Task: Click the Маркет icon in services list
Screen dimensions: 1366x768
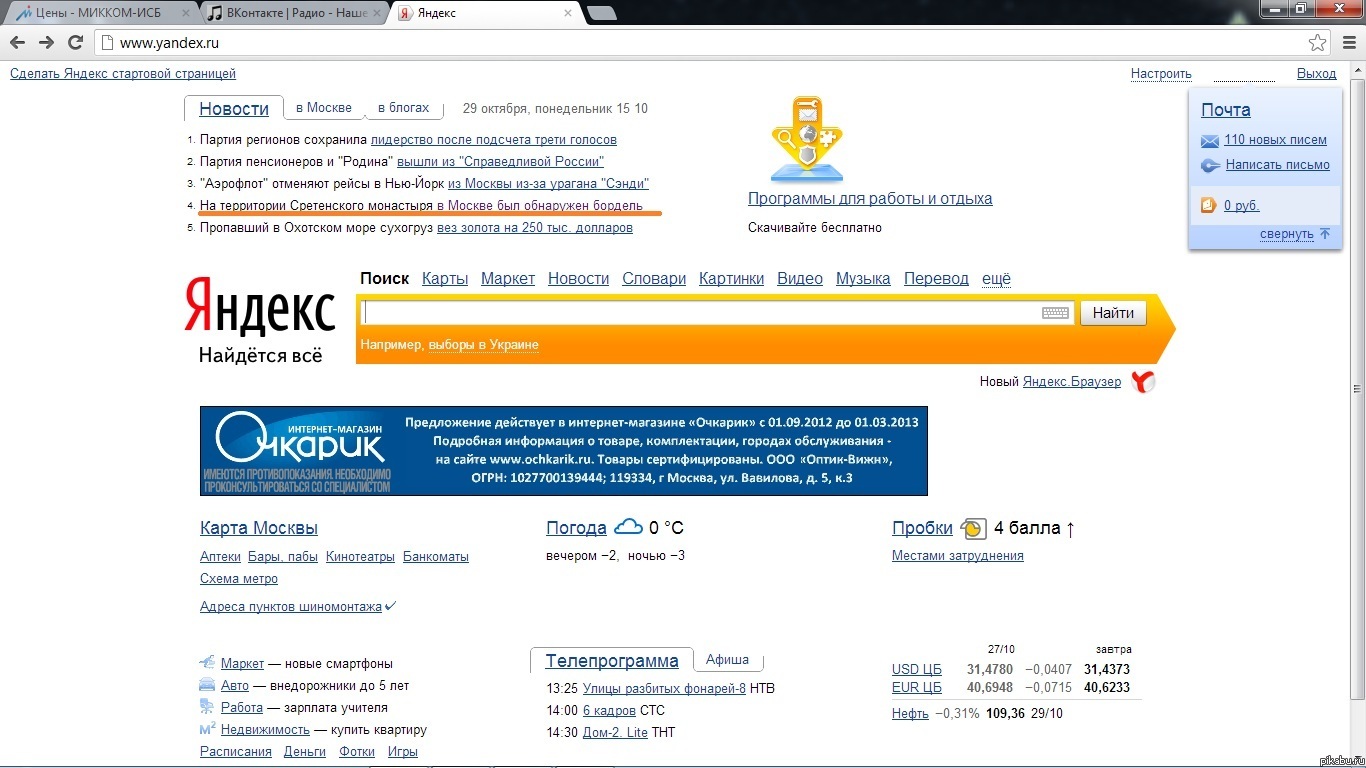Action: tap(207, 662)
